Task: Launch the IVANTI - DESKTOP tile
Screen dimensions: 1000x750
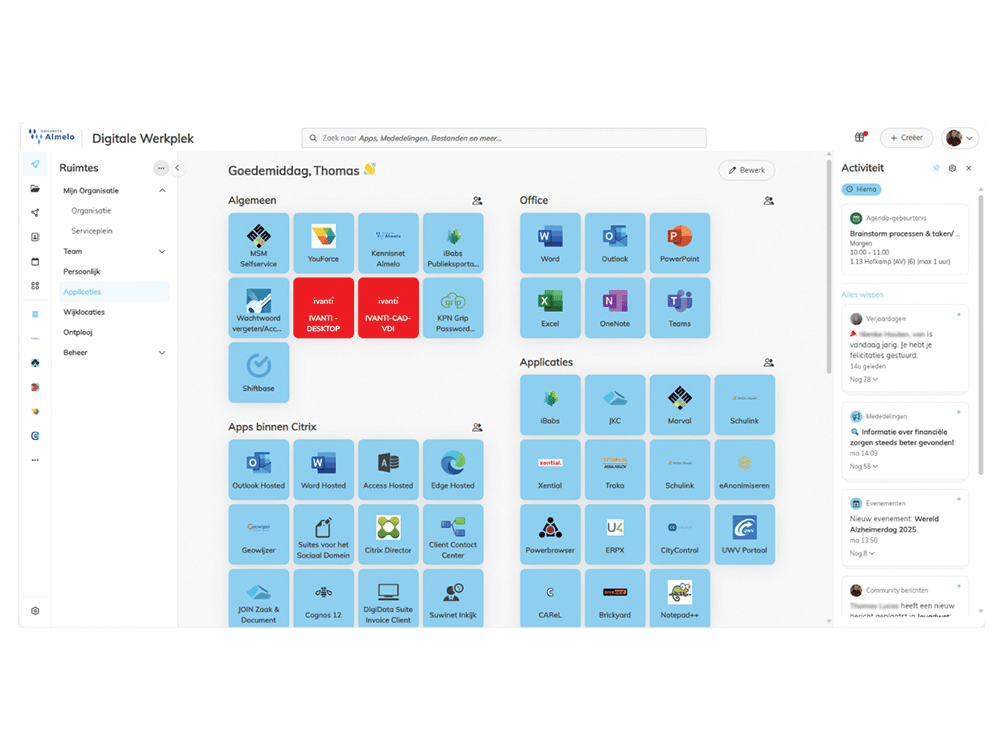Action: pyautogui.click(x=323, y=308)
